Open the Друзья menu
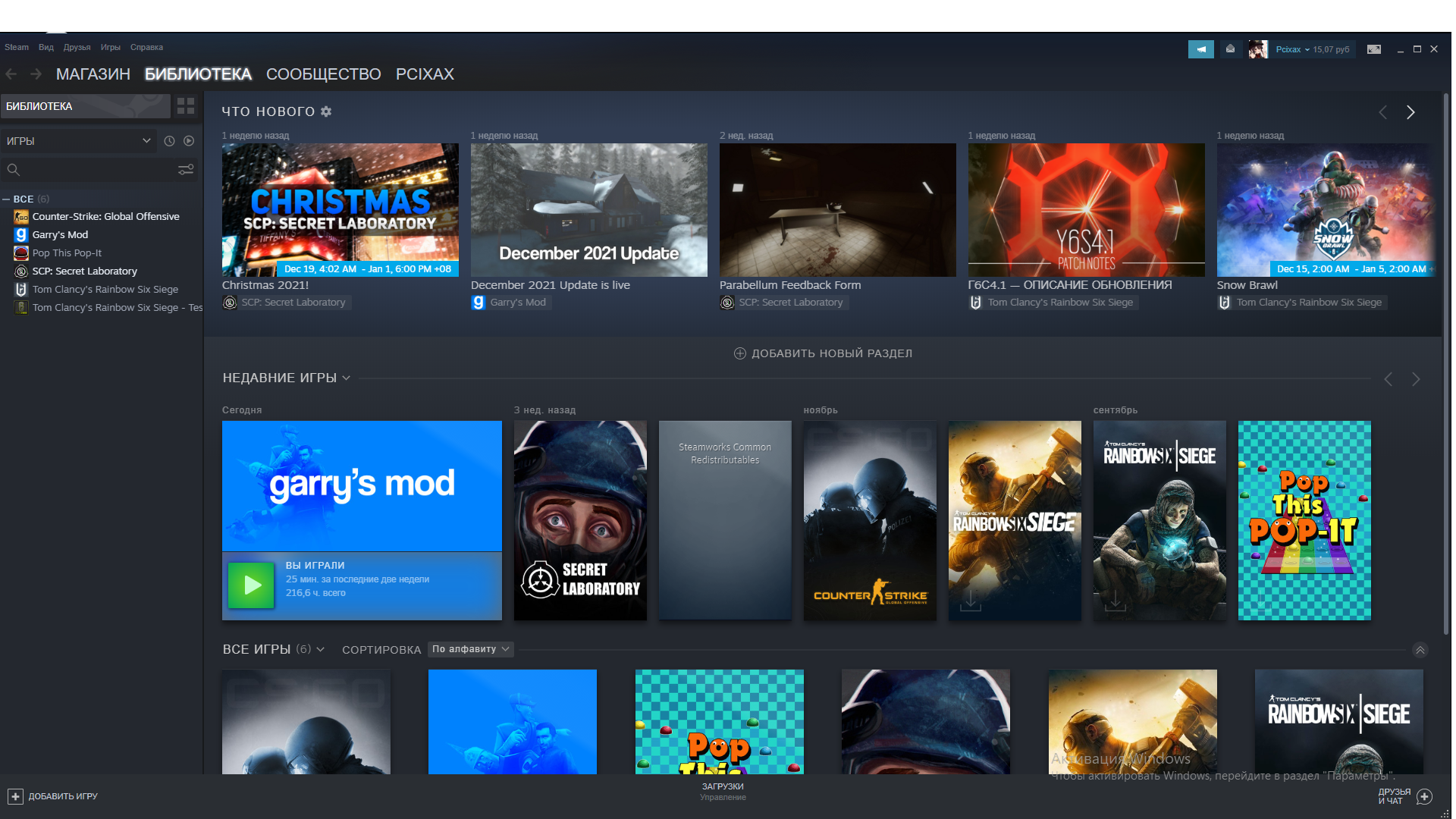1456x819 pixels. (77, 47)
